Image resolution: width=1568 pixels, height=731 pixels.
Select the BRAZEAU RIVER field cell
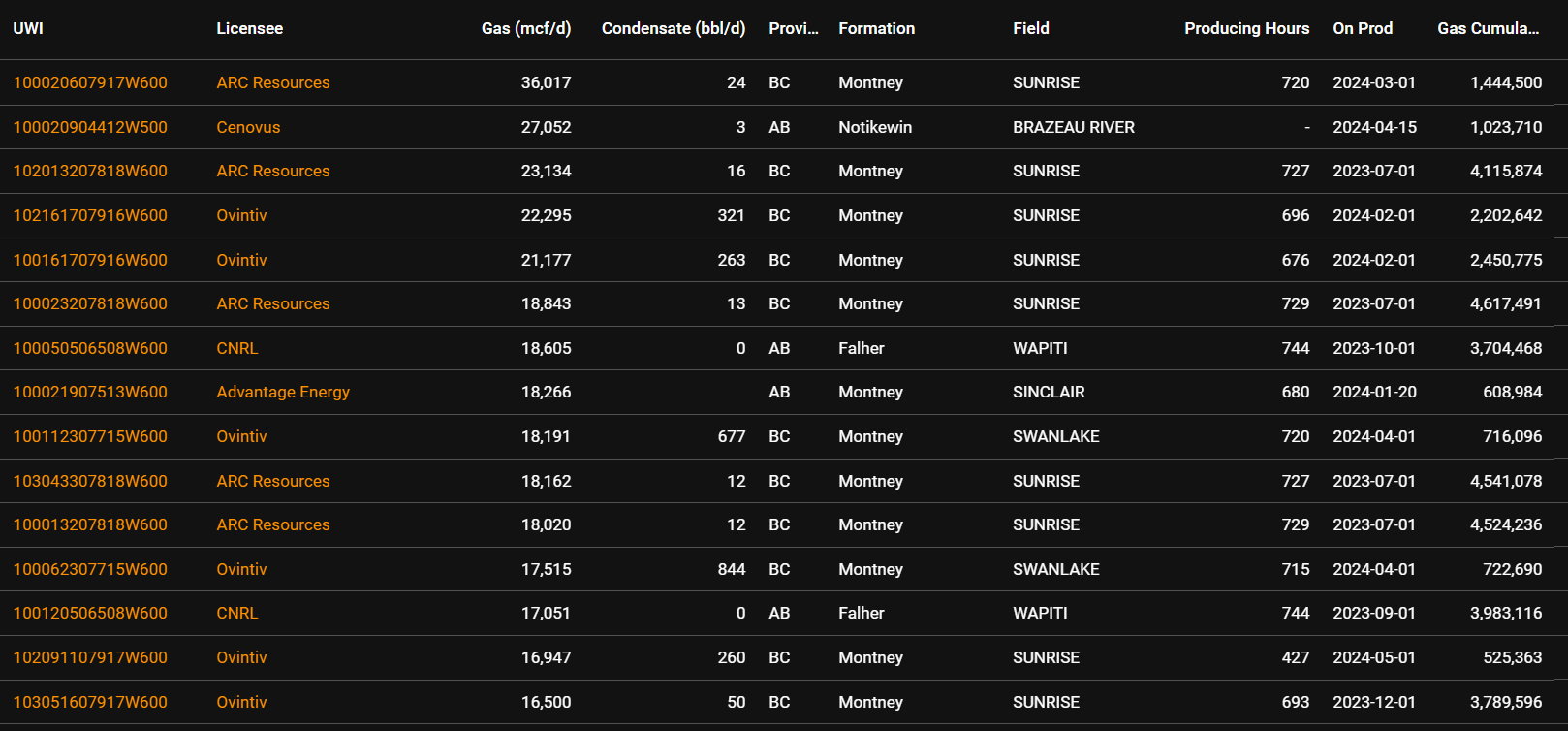point(1074,127)
